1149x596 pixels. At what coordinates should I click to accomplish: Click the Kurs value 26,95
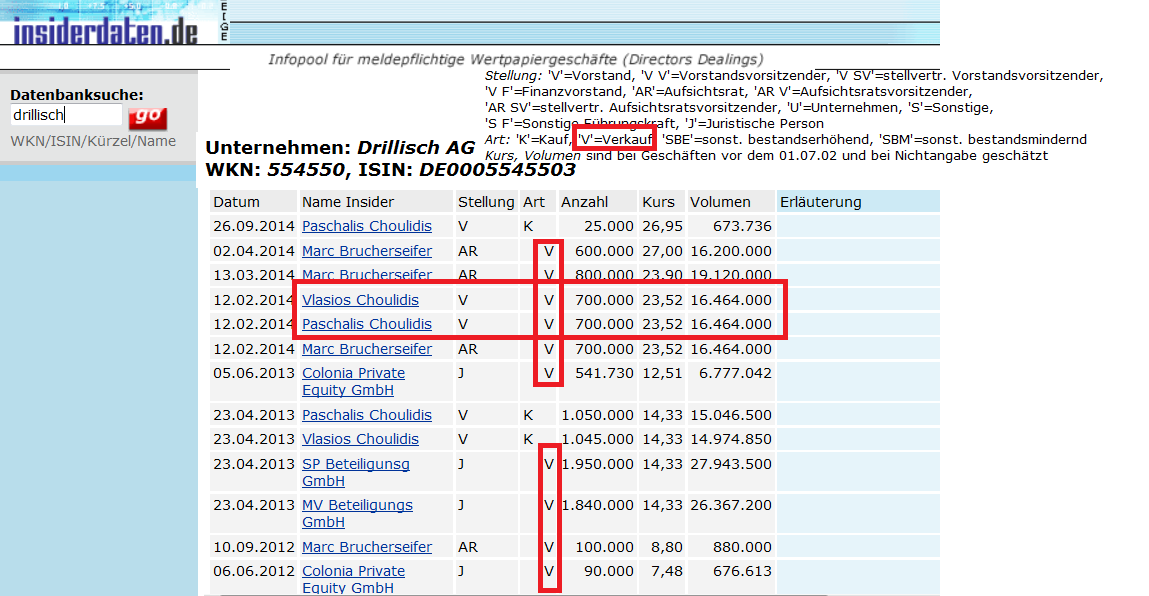(662, 227)
